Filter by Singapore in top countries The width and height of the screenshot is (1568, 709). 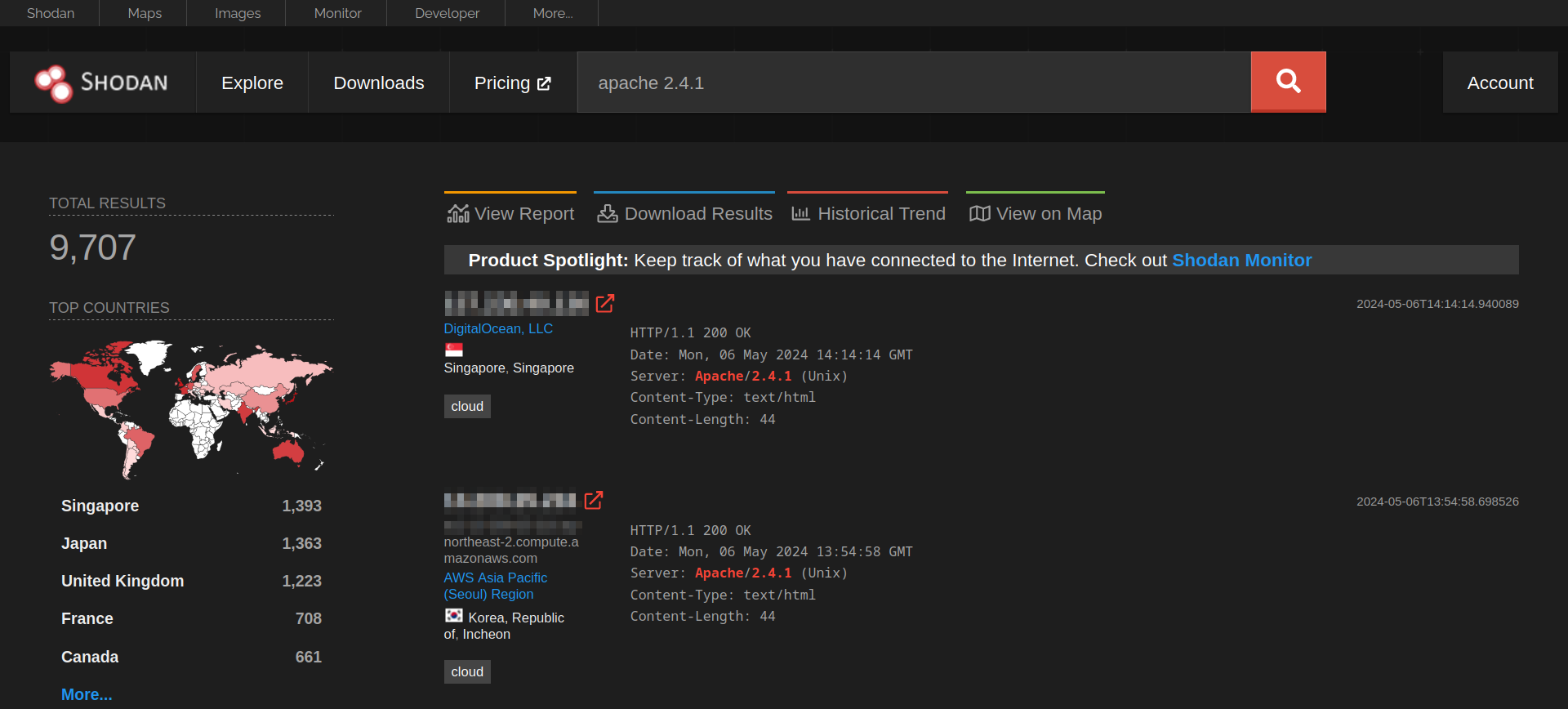100,506
